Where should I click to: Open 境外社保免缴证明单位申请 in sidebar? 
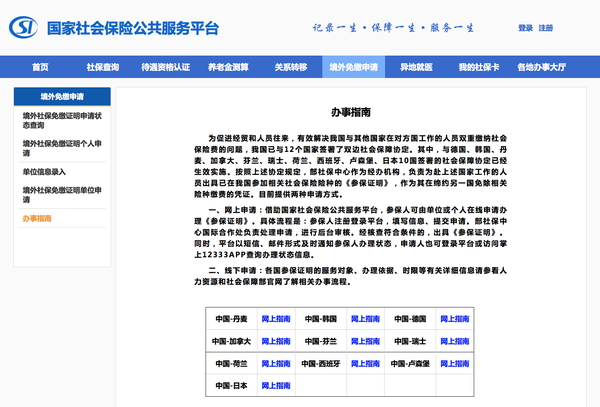coord(62,195)
